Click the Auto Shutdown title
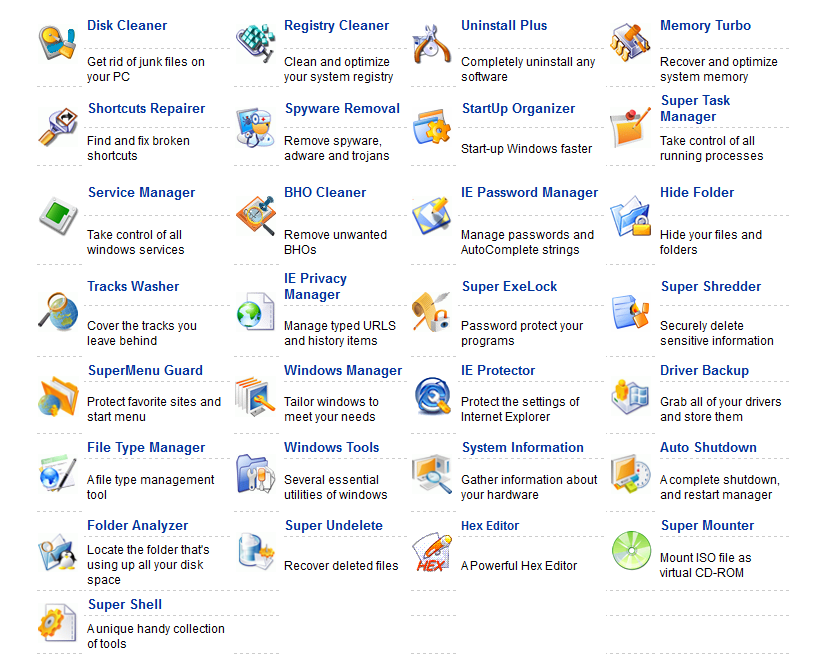Image resolution: width=816 pixels, height=654 pixels. [708, 447]
